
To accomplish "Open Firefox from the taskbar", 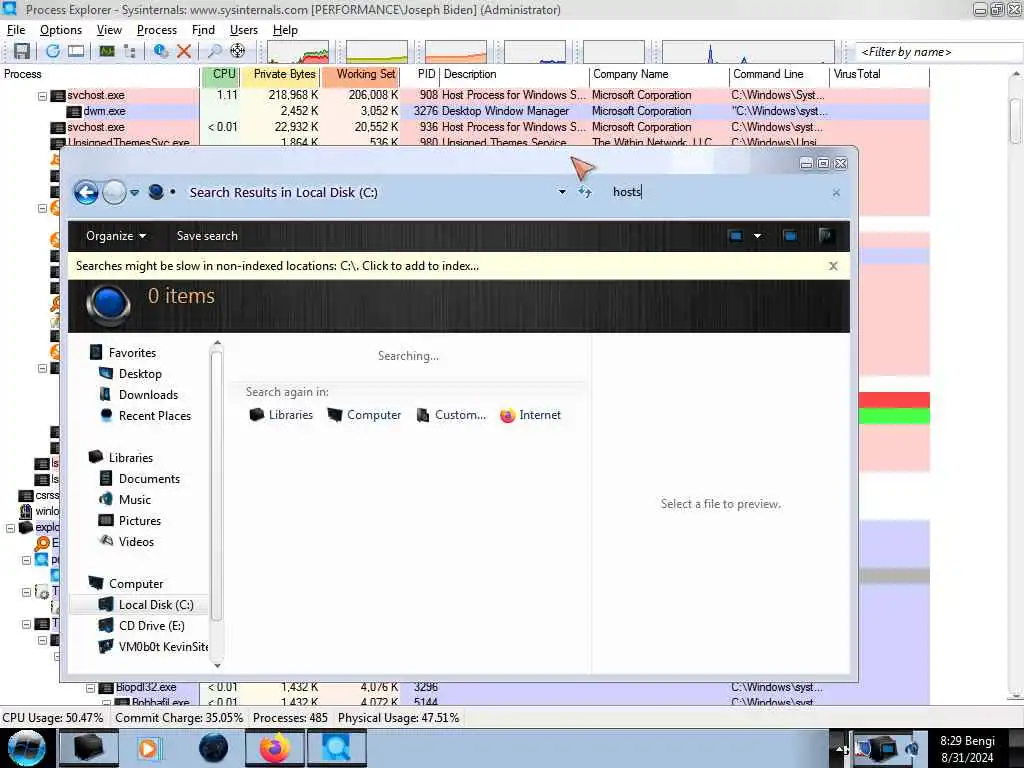I will tap(274, 748).
